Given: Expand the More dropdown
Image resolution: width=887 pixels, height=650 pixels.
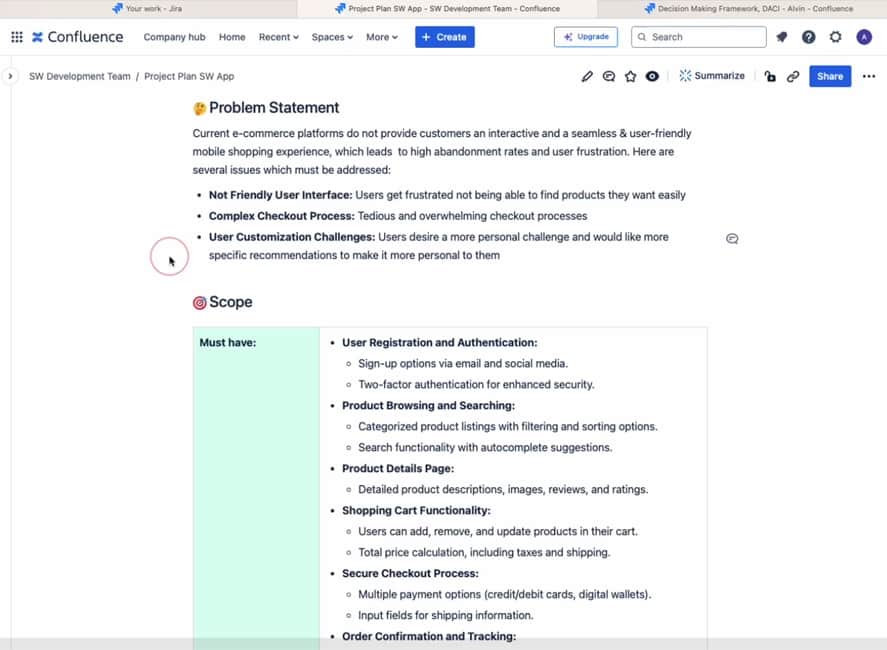Looking at the screenshot, I should point(382,37).
